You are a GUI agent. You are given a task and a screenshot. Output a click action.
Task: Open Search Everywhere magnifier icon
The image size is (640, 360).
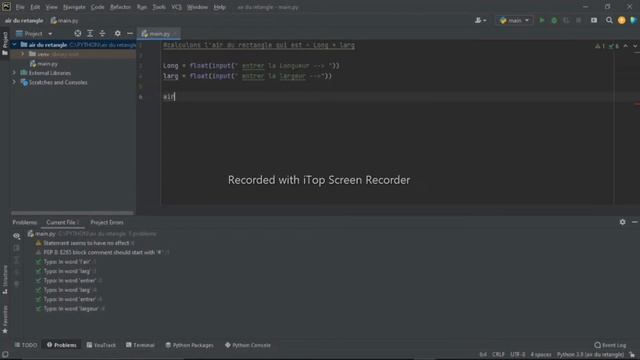(609, 20)
